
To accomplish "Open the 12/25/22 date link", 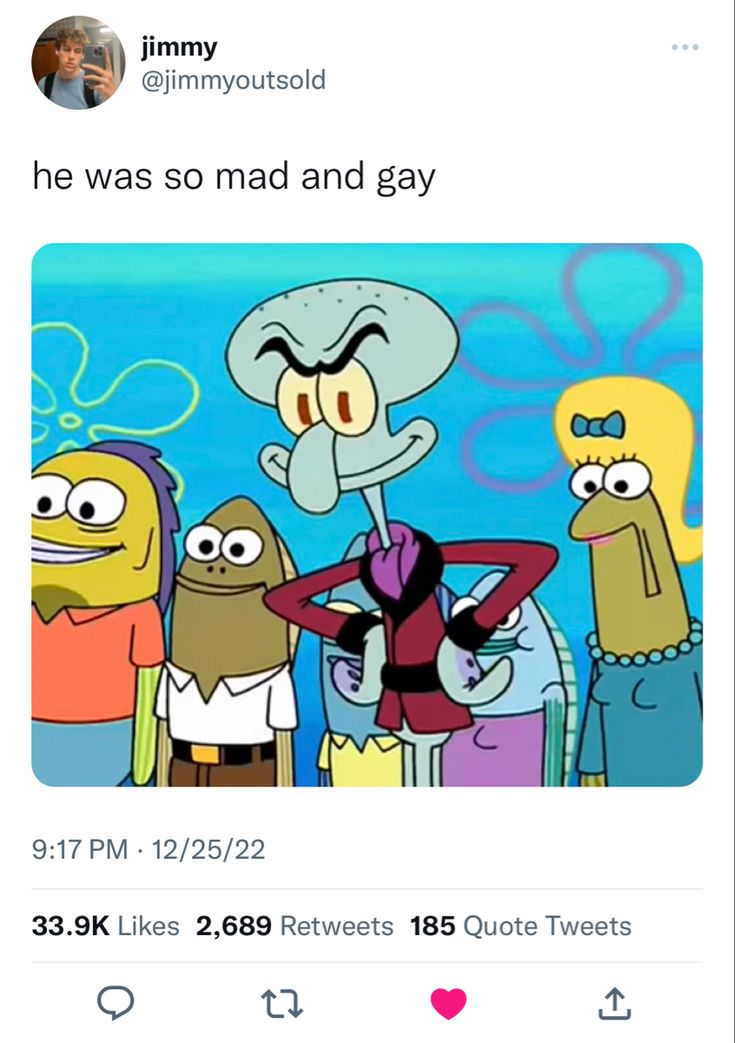I will (209, 849).
